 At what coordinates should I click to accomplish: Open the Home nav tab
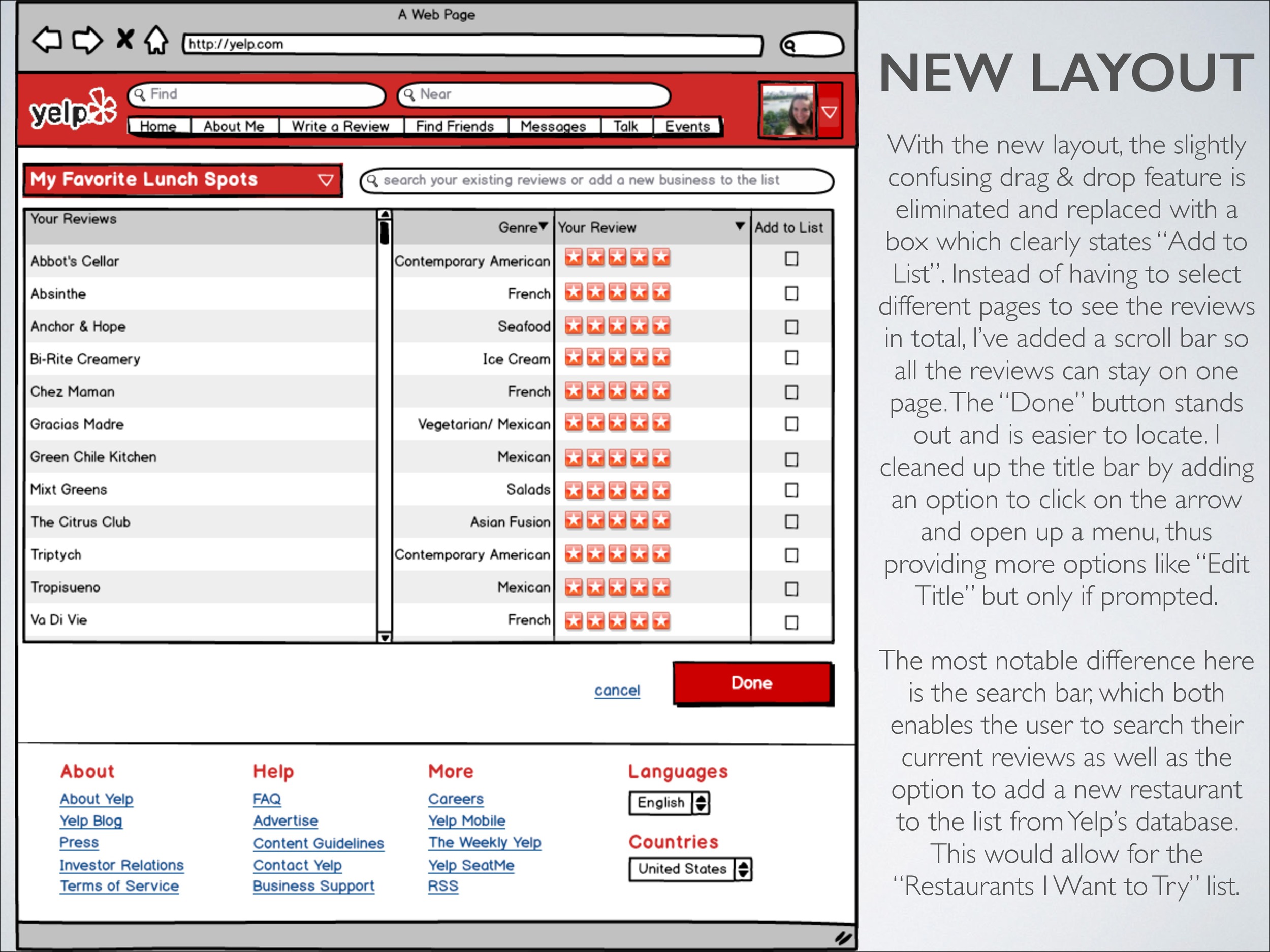coord(158,126)
